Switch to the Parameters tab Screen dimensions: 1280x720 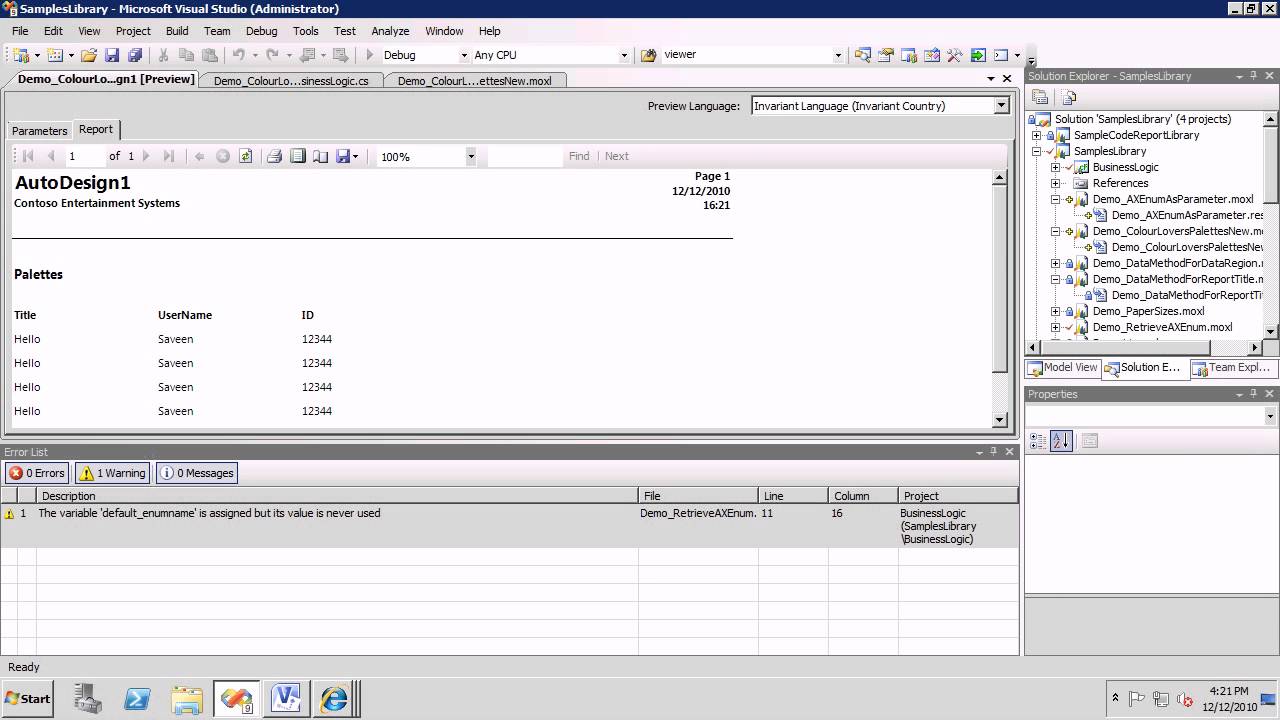tap(40, 130)
